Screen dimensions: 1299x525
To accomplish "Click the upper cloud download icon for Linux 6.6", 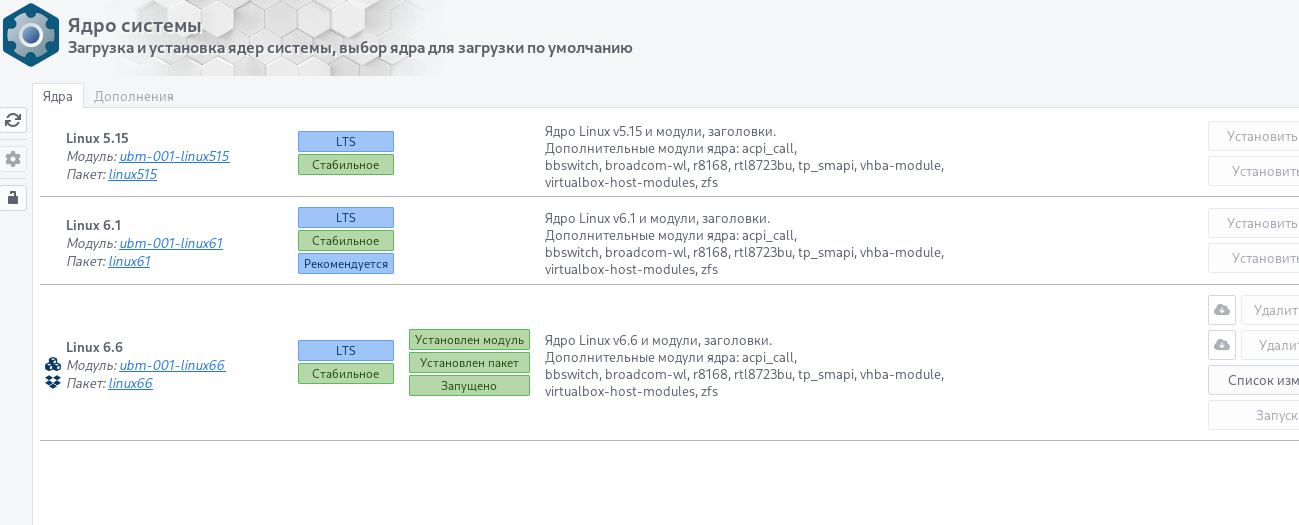I will tap(1221, 309).
